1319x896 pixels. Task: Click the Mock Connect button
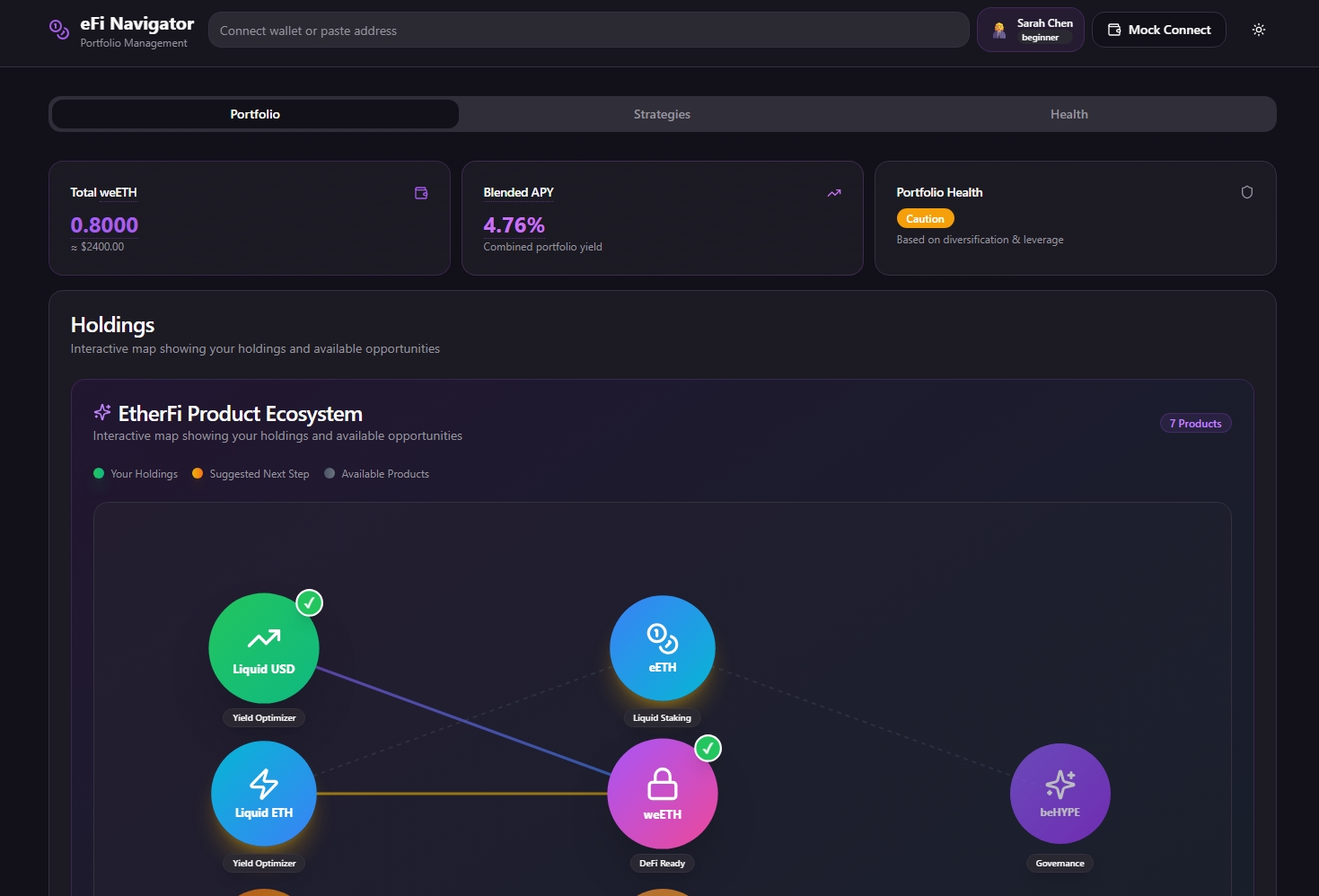[1158, 30]
